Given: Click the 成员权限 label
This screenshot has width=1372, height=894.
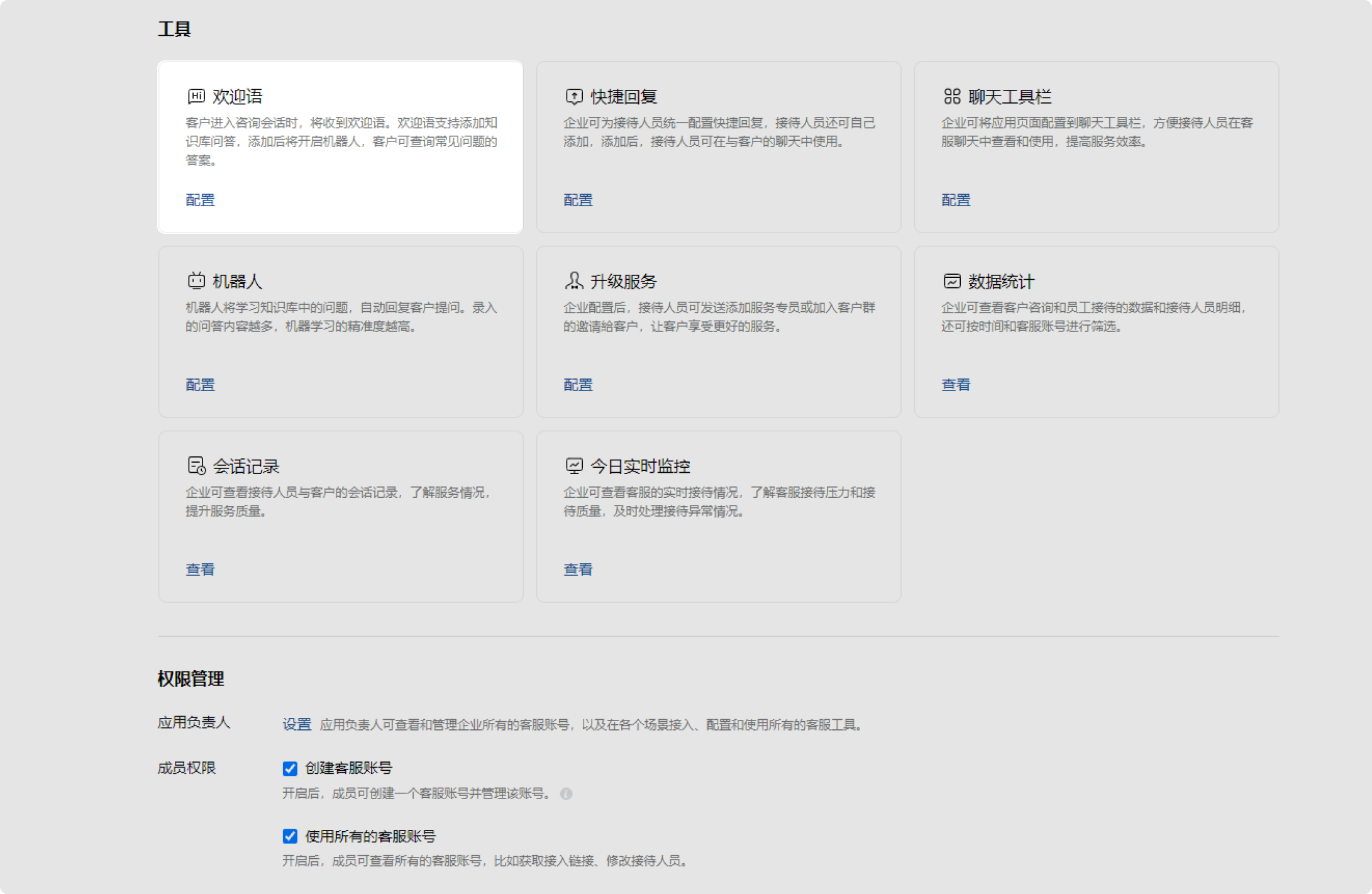Looking at the screenshot, I should (186, 768).
